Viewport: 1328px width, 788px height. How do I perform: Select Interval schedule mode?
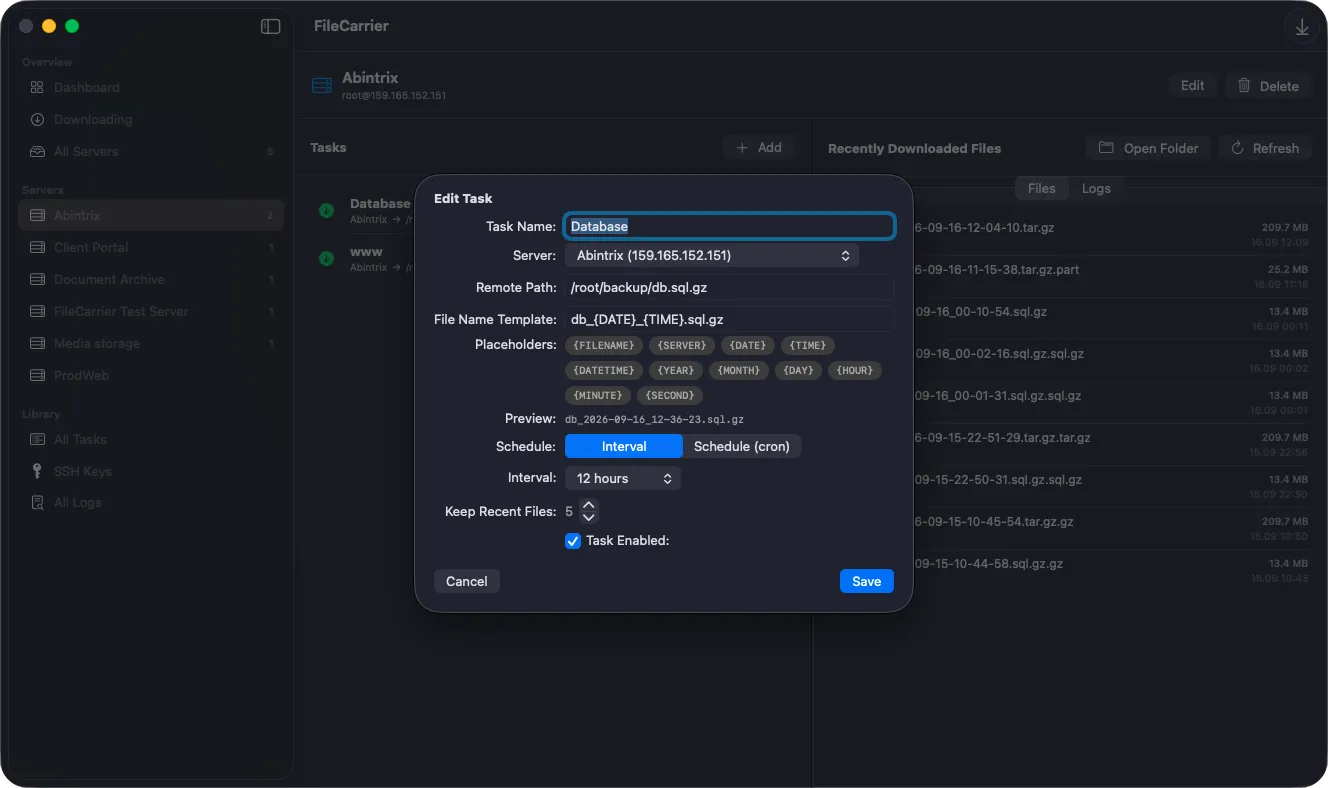point(624,446)
